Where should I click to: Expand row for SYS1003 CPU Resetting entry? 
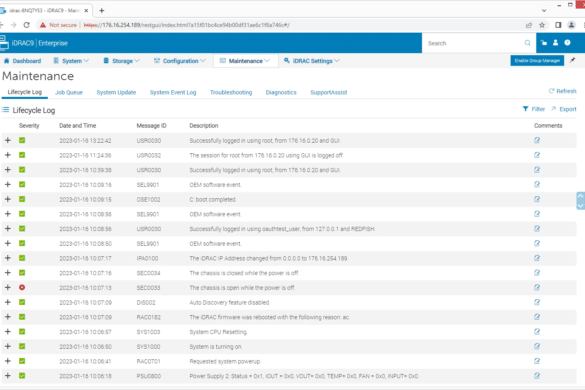pos(7,331)
